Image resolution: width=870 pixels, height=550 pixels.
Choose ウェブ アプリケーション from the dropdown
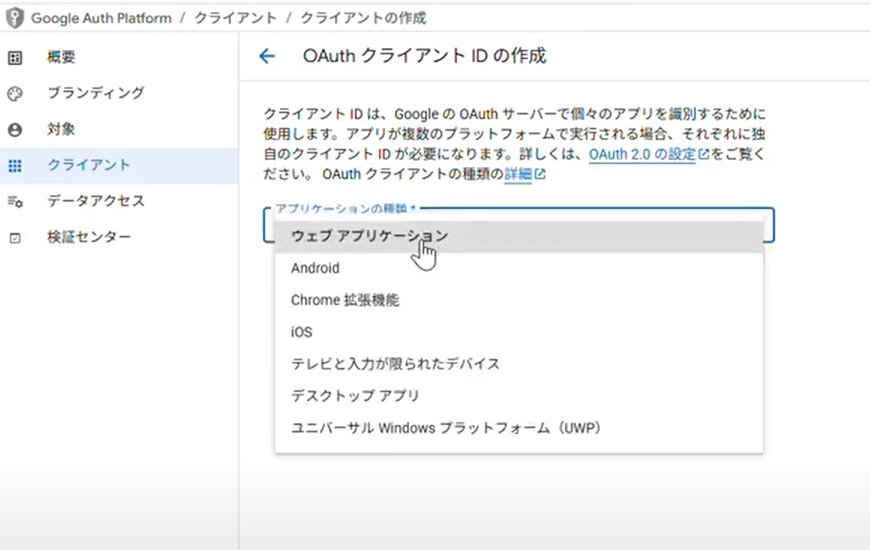point(519,236)
